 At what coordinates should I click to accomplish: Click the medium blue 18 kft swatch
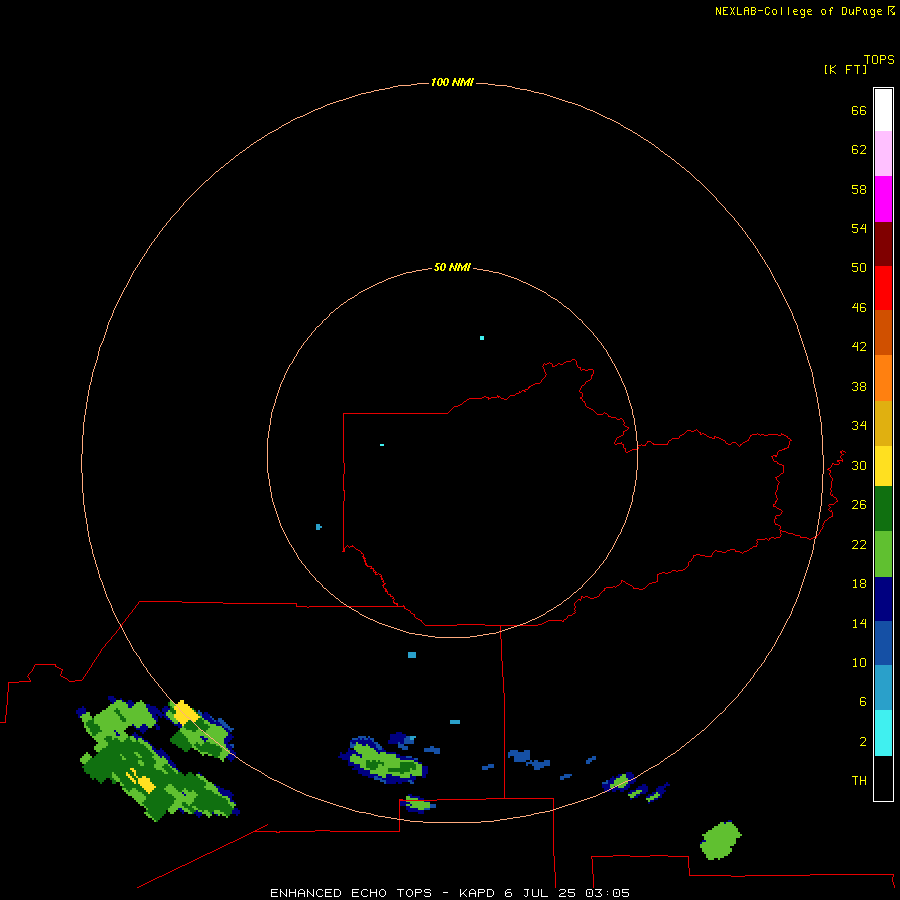pyautogui.click(x=883, y=643)
